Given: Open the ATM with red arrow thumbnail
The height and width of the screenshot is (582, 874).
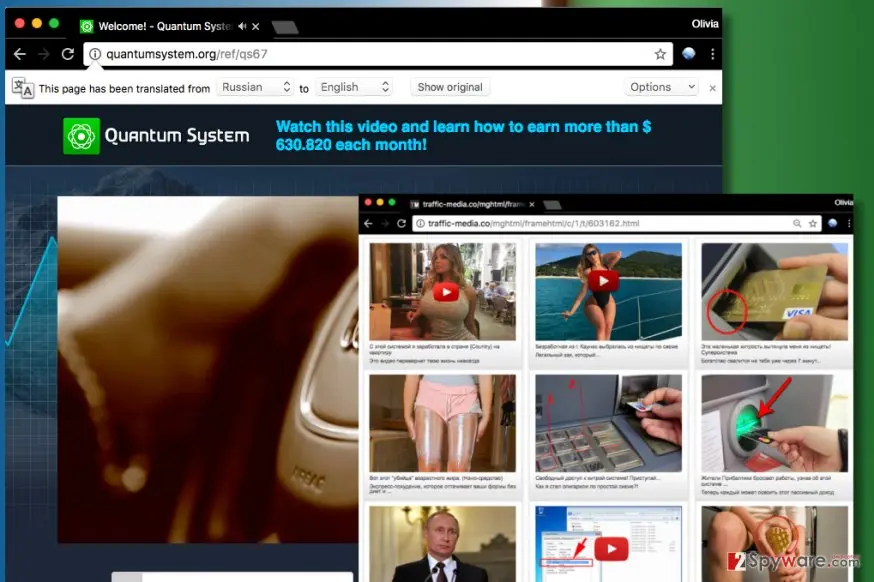Looking at the screenshot, I should (x=774, y=423).
